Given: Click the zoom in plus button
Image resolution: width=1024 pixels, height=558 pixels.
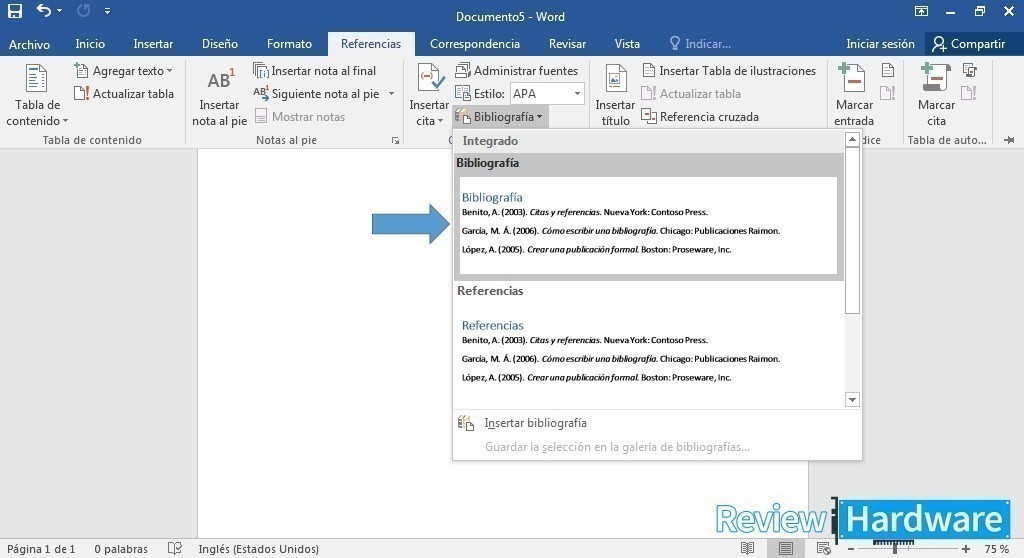Looking at the screenshot, I should tap(965, 549).
